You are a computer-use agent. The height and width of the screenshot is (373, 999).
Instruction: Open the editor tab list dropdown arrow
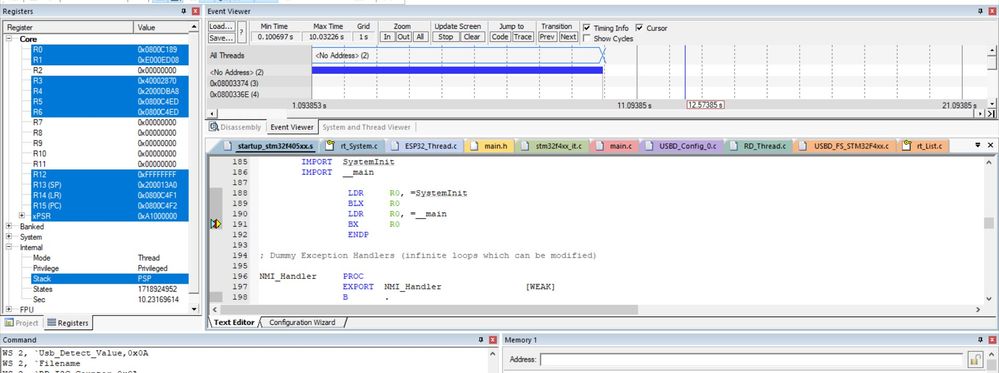click(979, 145)
